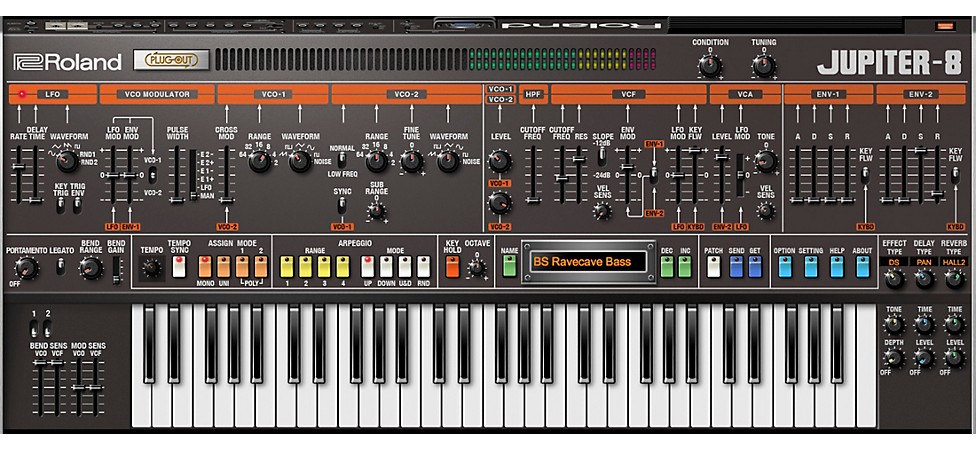
Task: Click the green NAME button
Action: click(510, 266)
